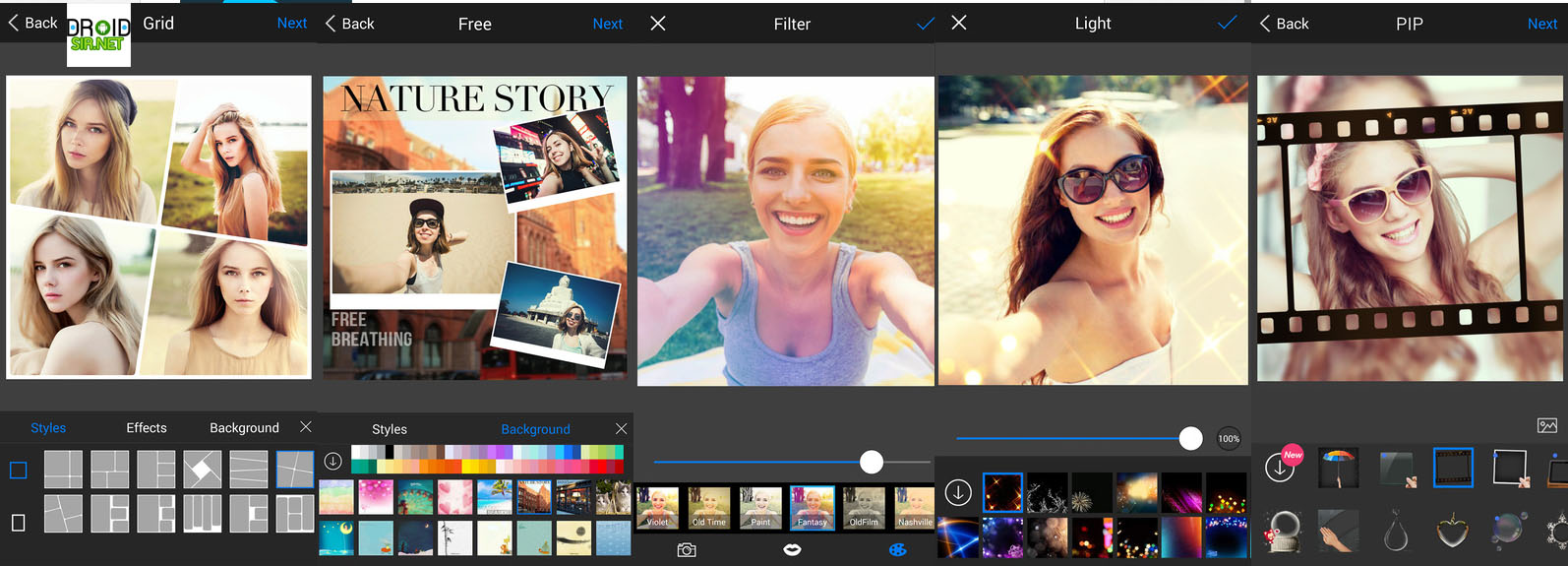
Task: Open camera icon in Filter panel
Action: coord(687,549)
